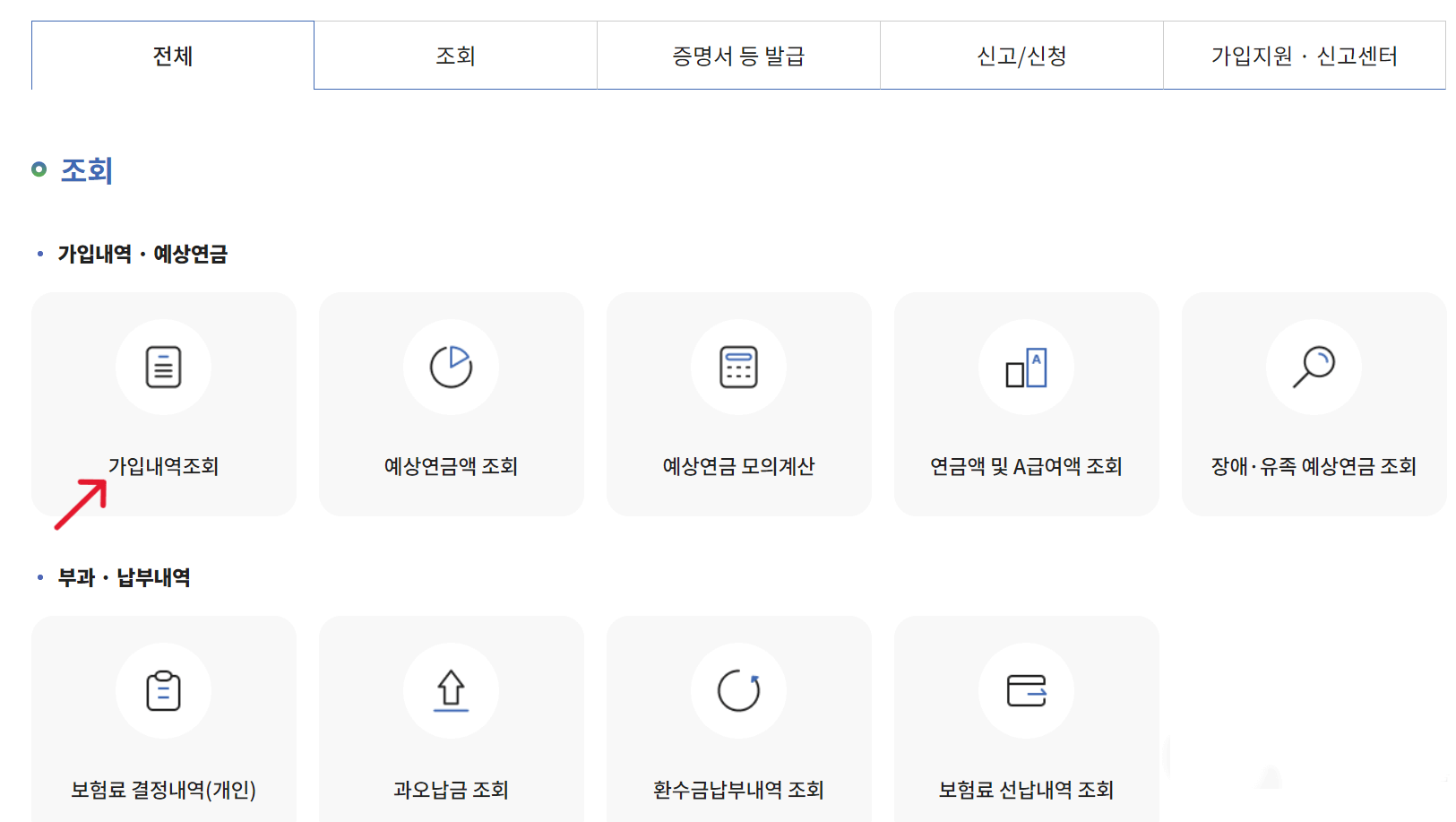Open the 조회 tab
The height and width of the screenshot is (822, 1456).
(455, 55)
